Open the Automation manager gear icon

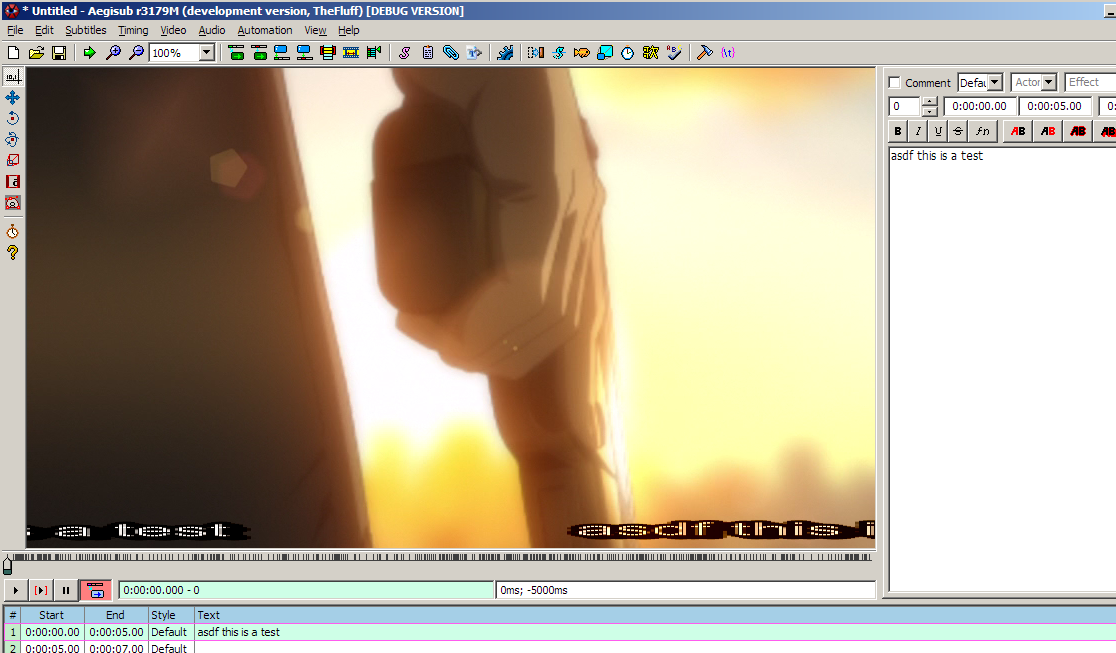[x=505, y=53]
